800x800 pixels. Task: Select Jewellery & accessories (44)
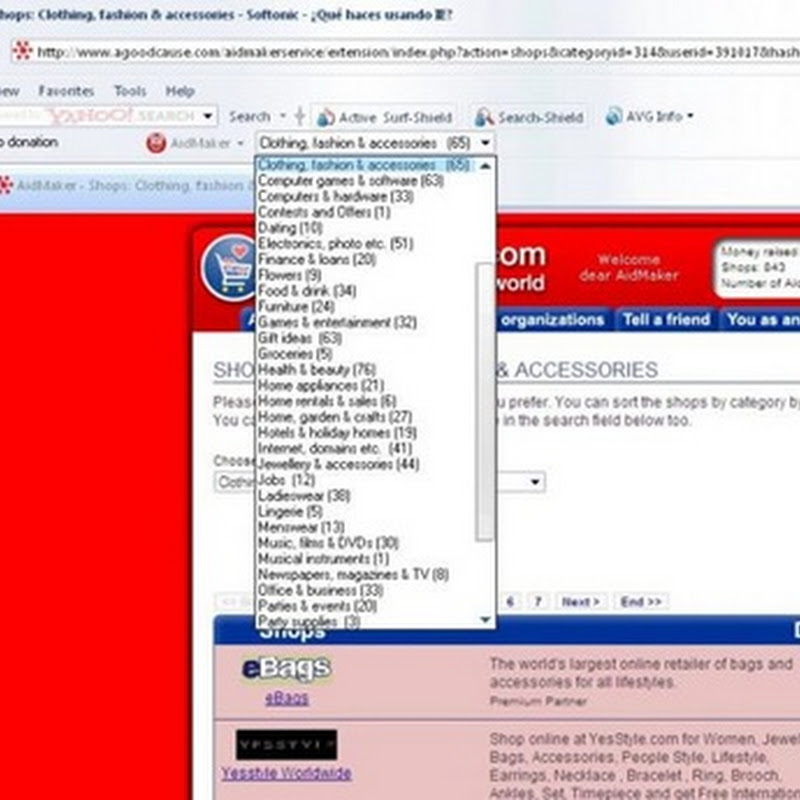click(x=339, y=465)
